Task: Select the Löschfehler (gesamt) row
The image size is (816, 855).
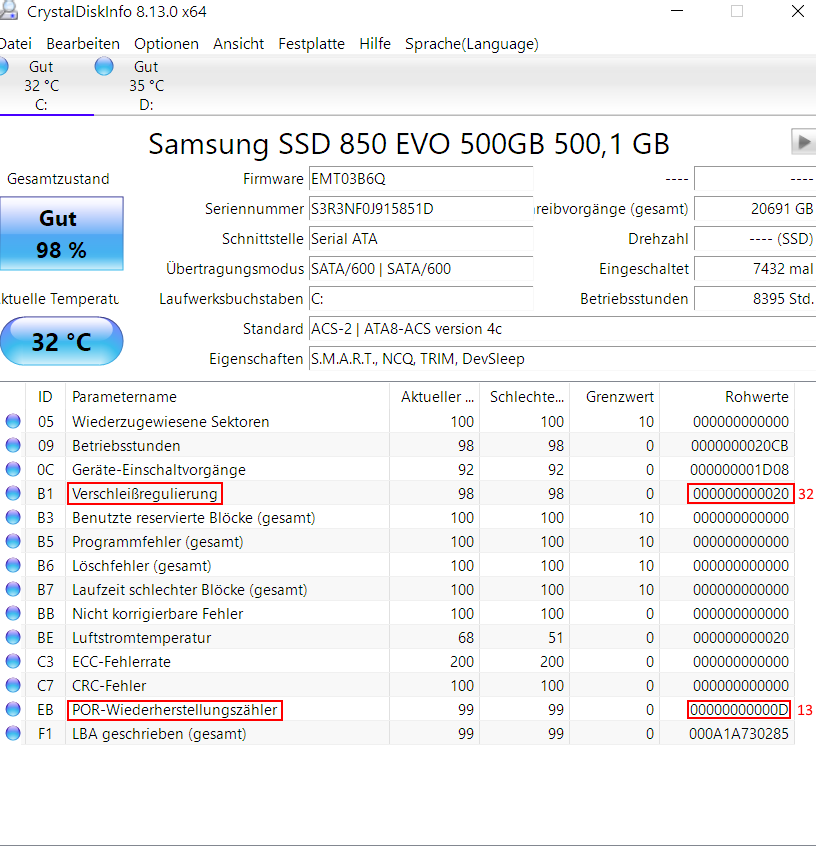Action: point(397,565)
